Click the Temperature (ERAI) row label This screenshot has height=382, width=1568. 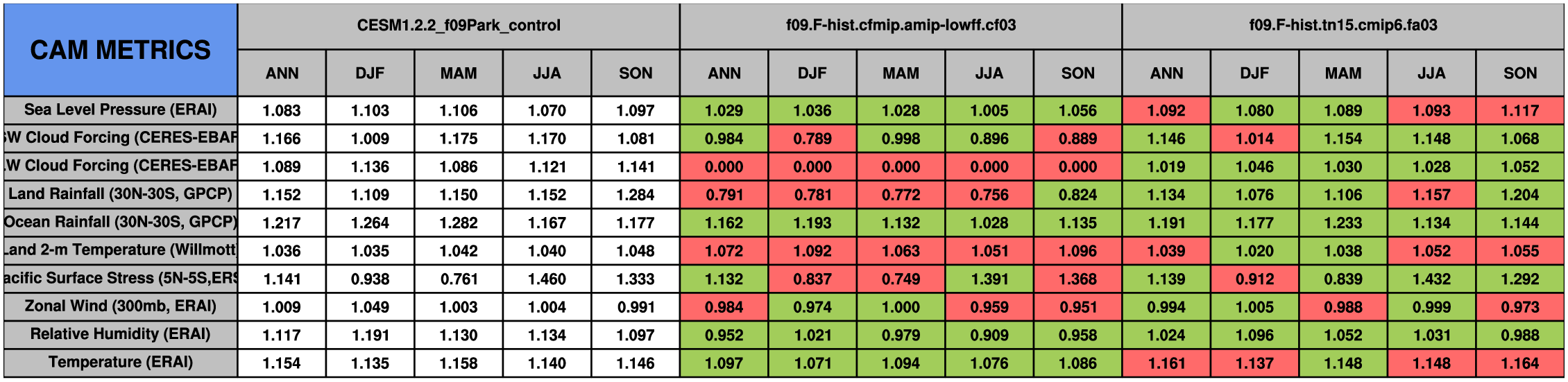[x=120, y=363]
